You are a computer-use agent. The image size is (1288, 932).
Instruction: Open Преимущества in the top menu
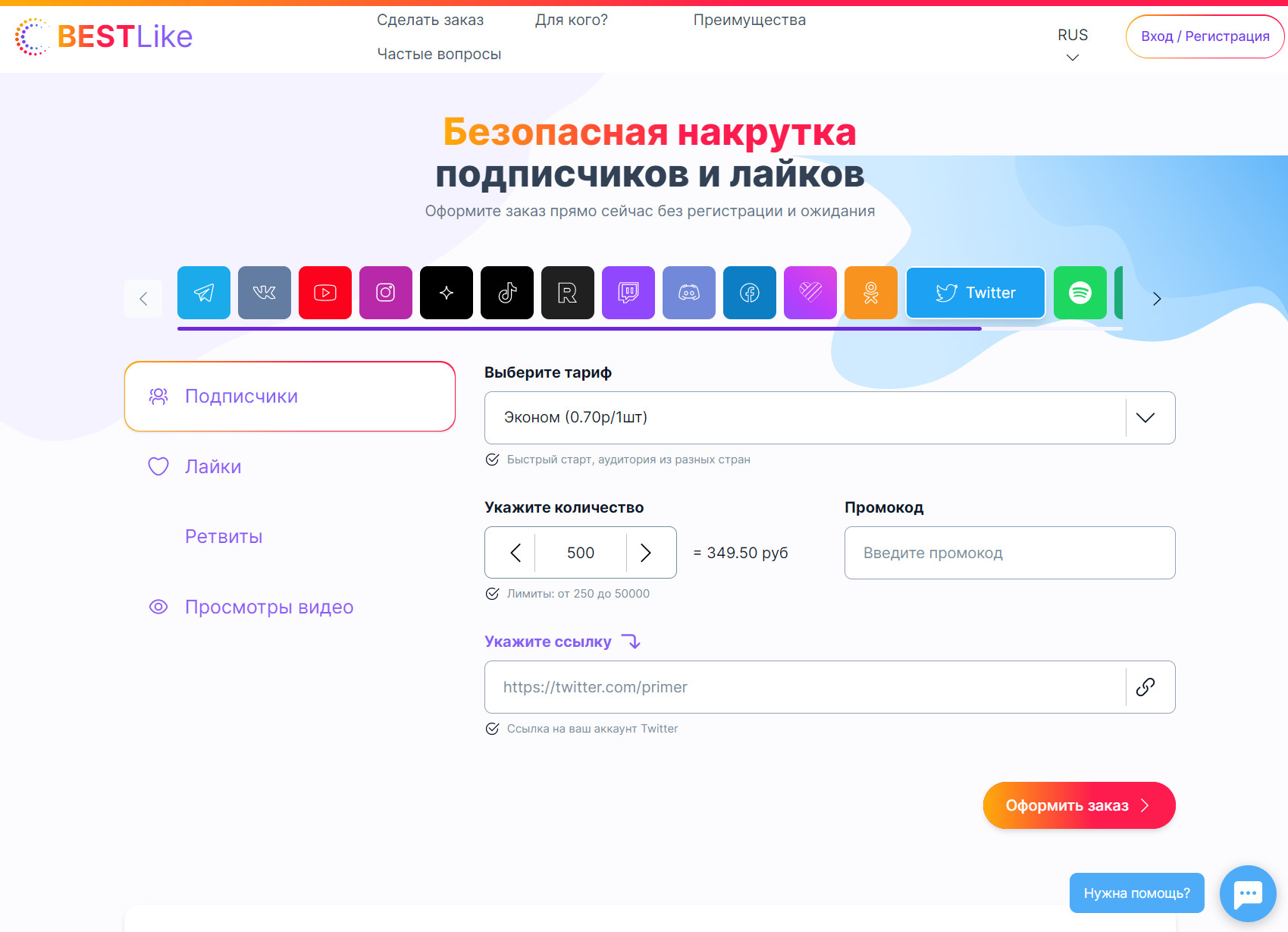point(749,20)
